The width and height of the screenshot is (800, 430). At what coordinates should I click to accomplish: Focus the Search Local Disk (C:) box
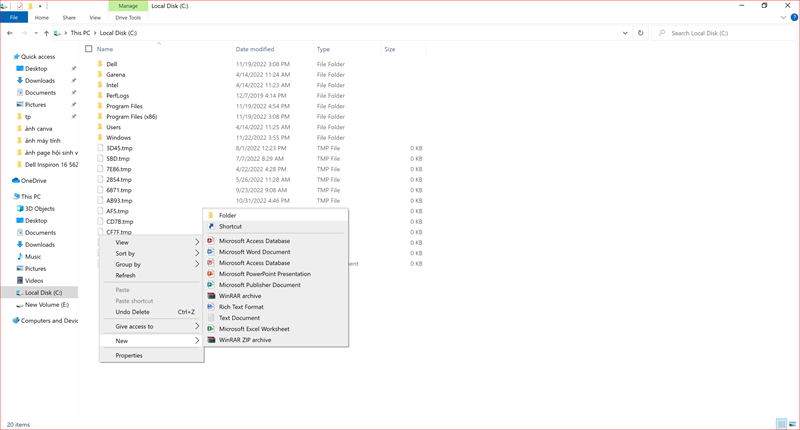[x=726, y=33]
